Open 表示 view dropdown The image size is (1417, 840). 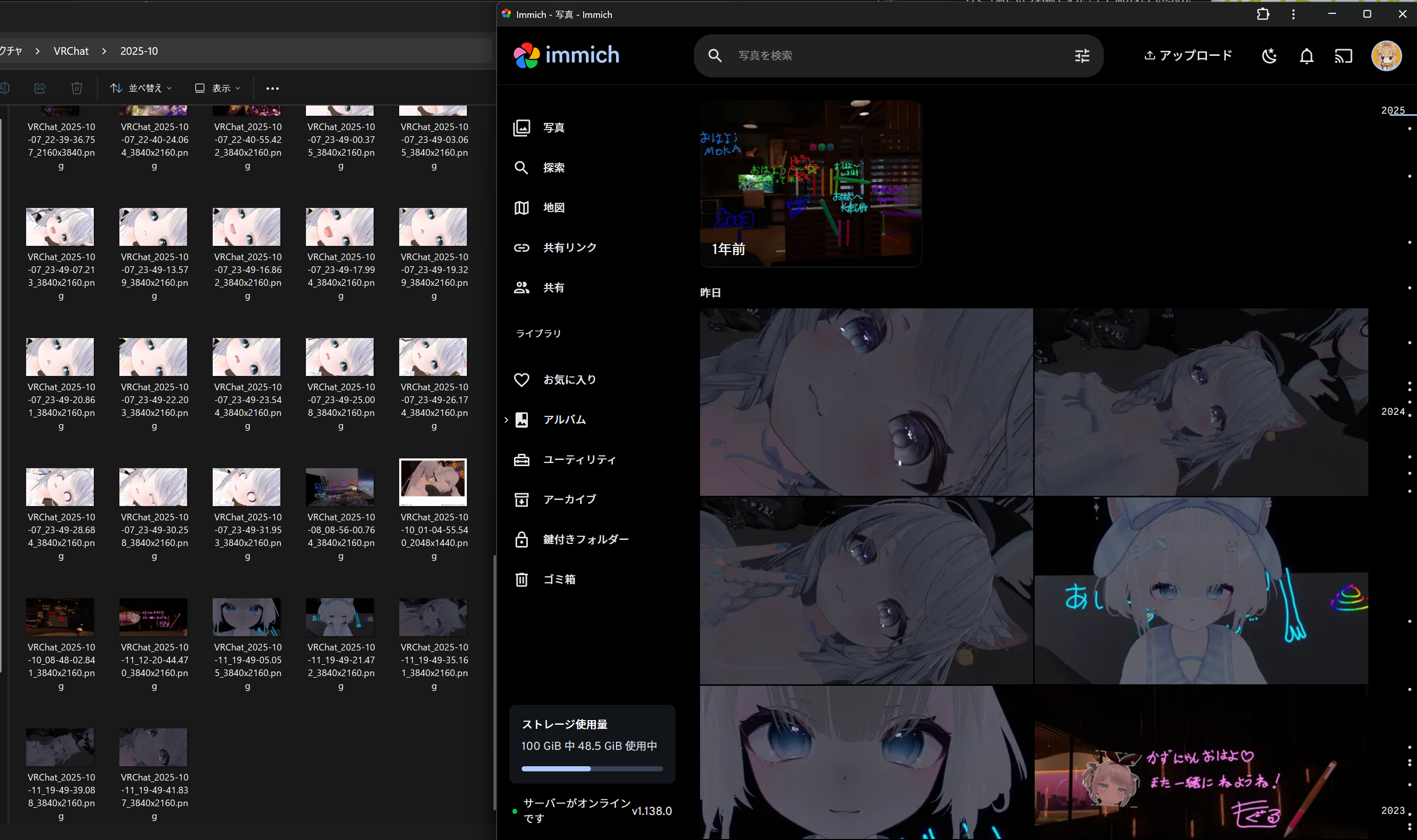[x=217, y=88]
